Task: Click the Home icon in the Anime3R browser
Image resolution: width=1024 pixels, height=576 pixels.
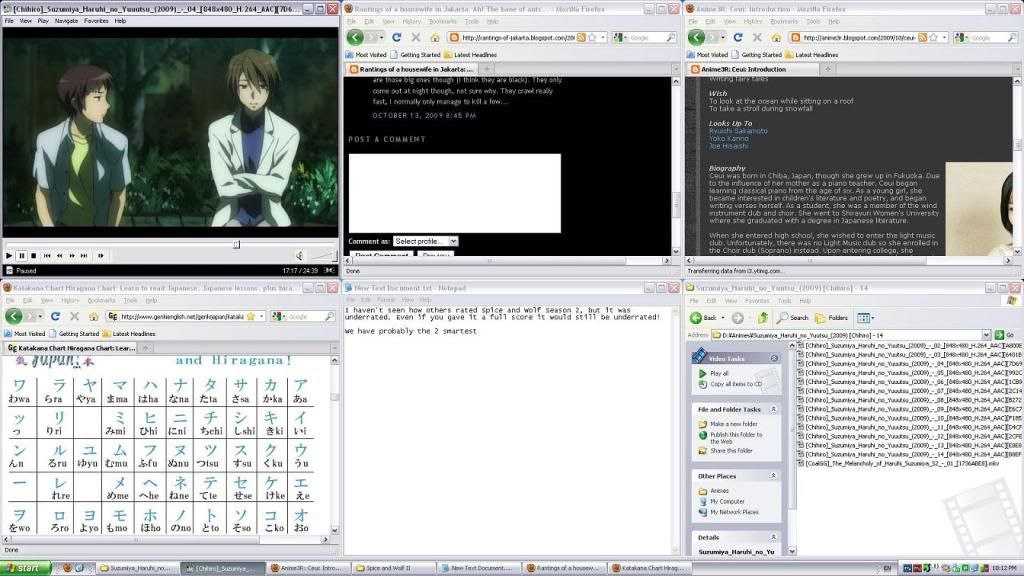Action: point(776,38)
